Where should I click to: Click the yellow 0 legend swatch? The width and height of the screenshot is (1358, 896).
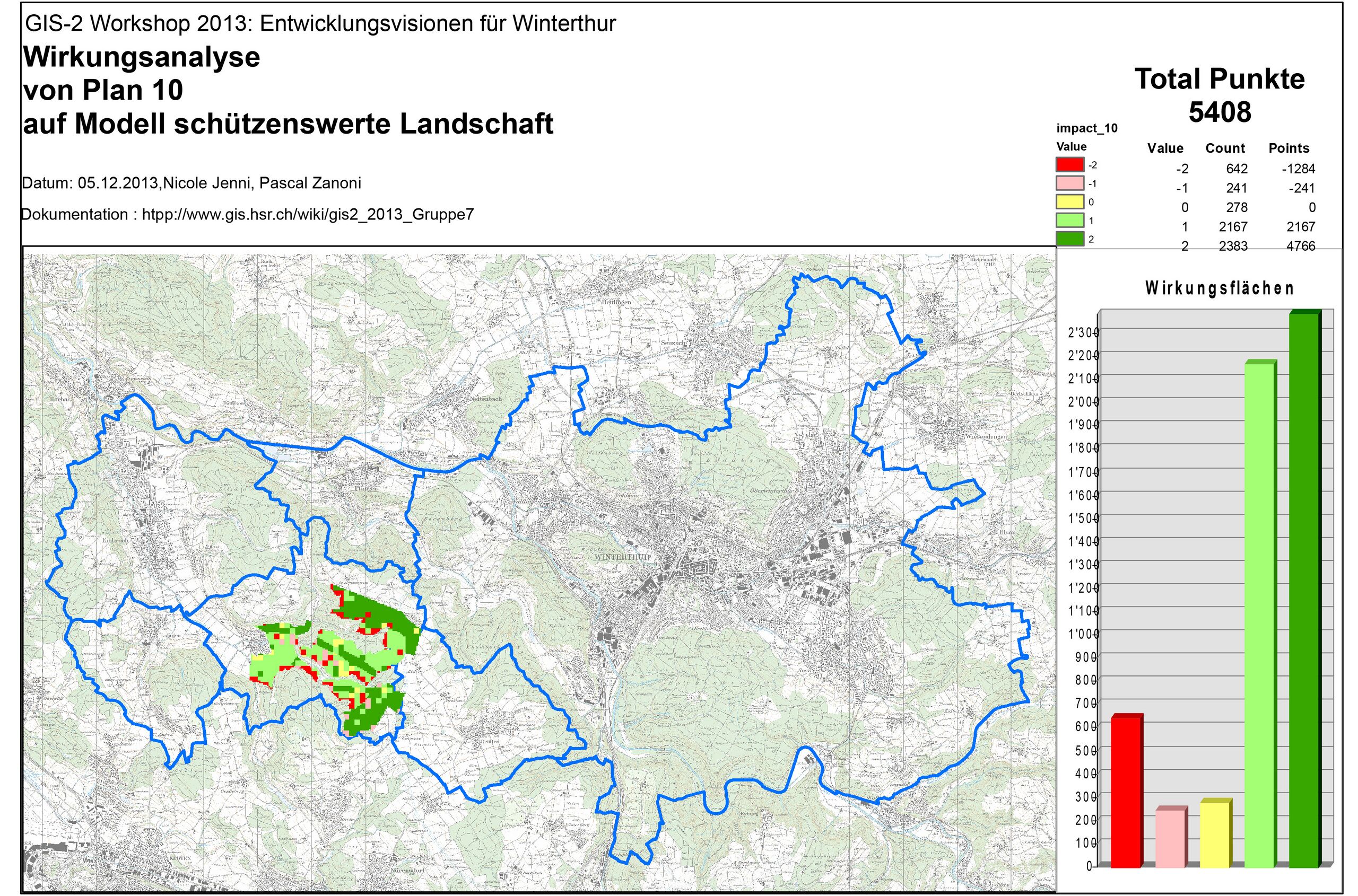point(1069,201)
